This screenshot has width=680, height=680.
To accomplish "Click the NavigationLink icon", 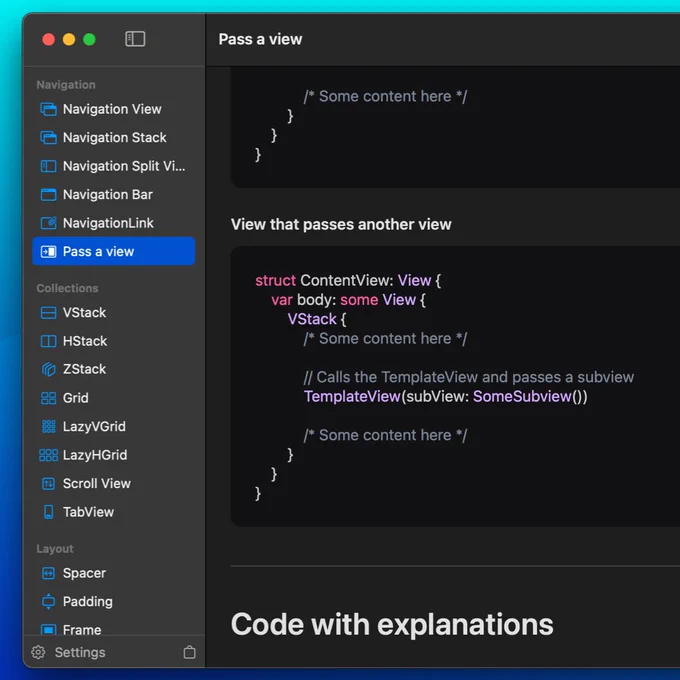I will (48, 223).
